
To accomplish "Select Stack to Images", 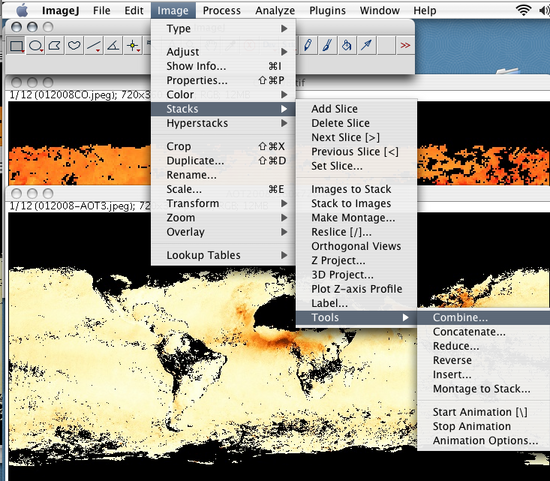I will 356,203.
